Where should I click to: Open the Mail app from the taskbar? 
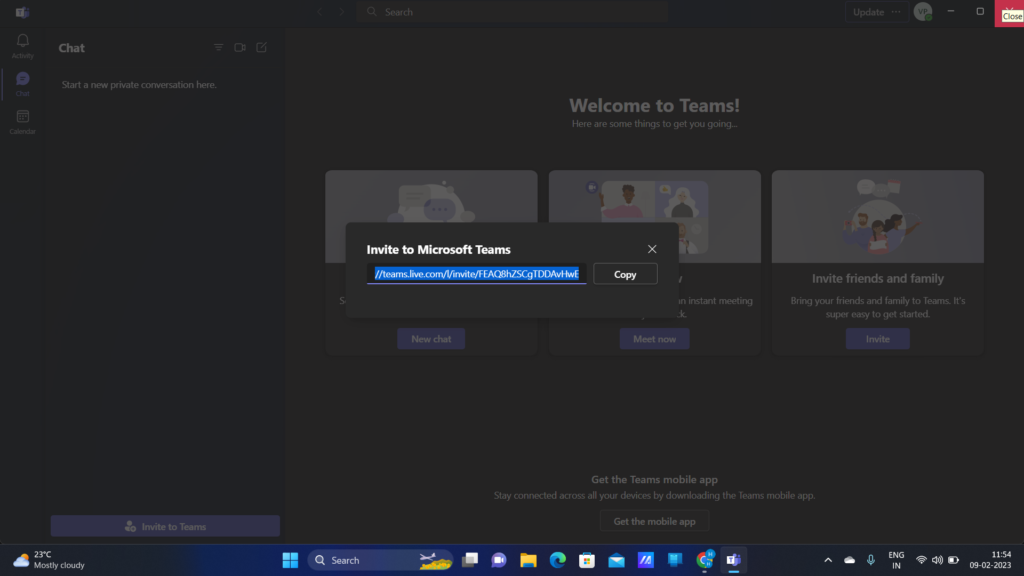point(616,560)
